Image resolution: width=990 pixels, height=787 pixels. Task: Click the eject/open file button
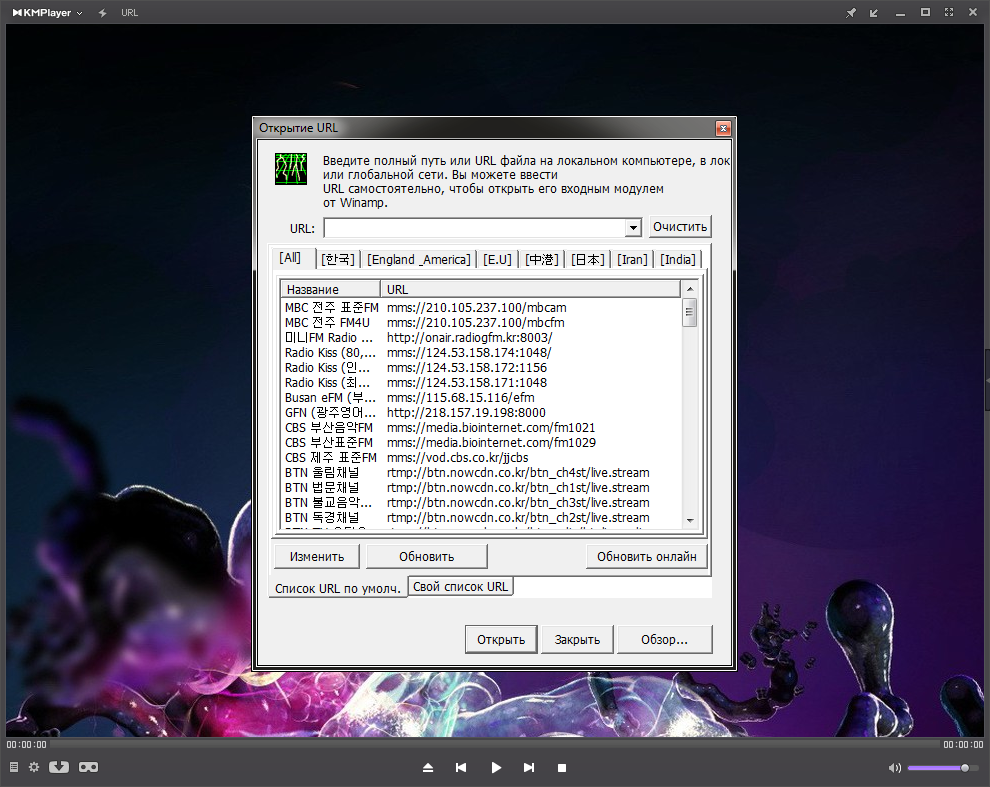pos(428,767)
